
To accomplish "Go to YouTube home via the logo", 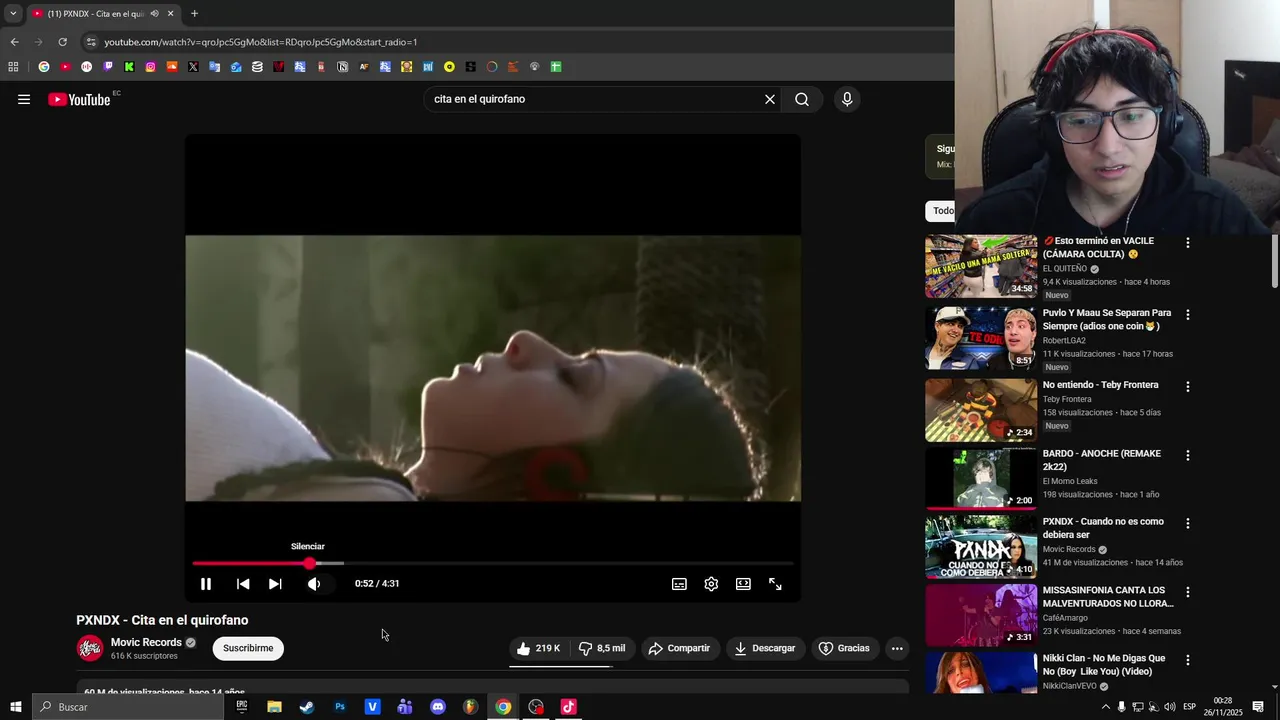I will (80, 99).
